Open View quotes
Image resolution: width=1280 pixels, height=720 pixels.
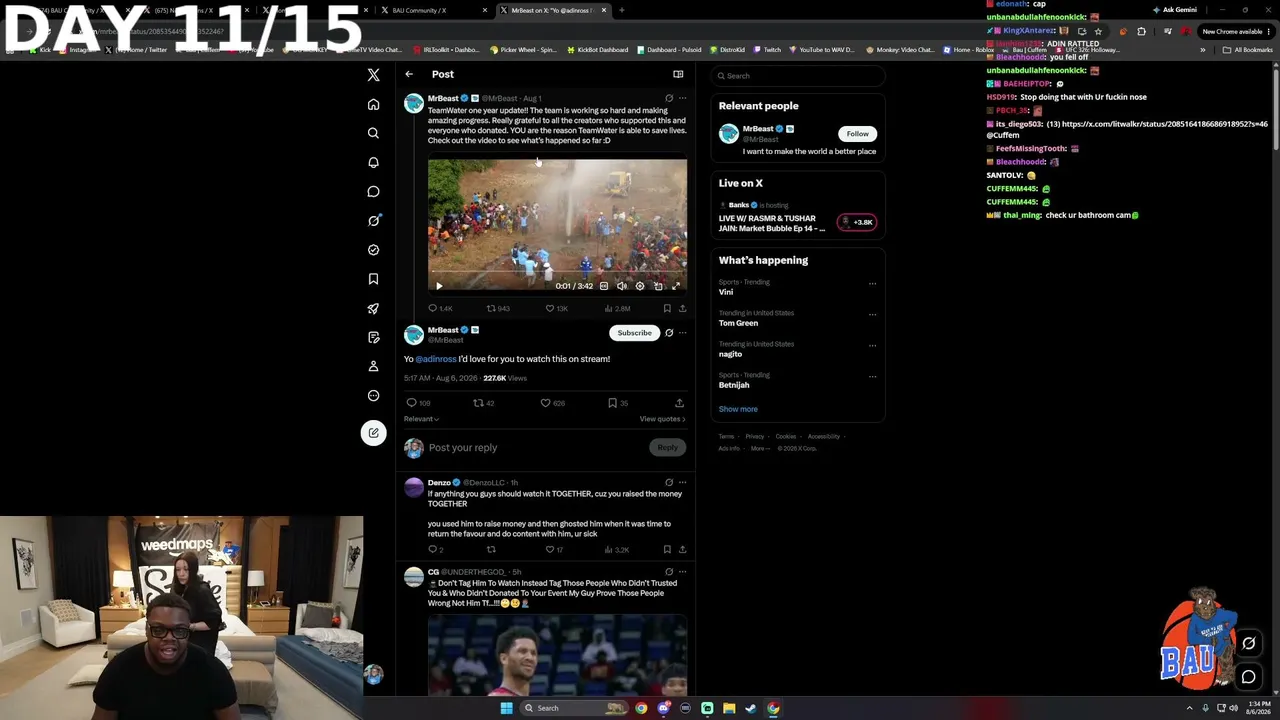tap(663, 419)
